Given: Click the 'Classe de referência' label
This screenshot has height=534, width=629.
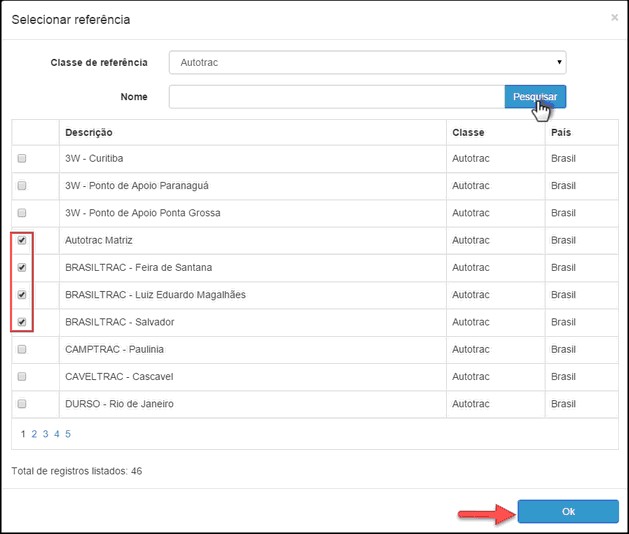Looking at the screenshot, I should click(99, 62).
